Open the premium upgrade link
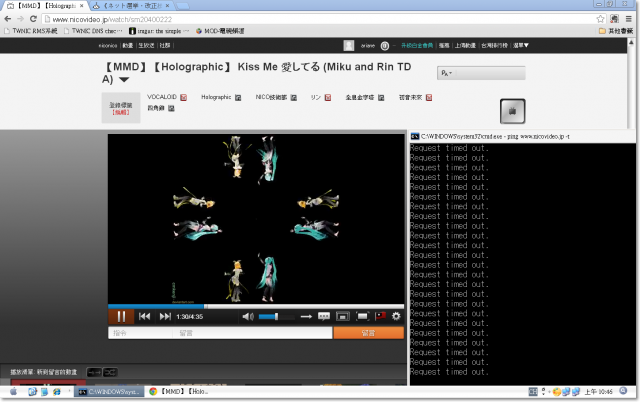The height and width of the screenshot is (402, 640). pos(417,45)
